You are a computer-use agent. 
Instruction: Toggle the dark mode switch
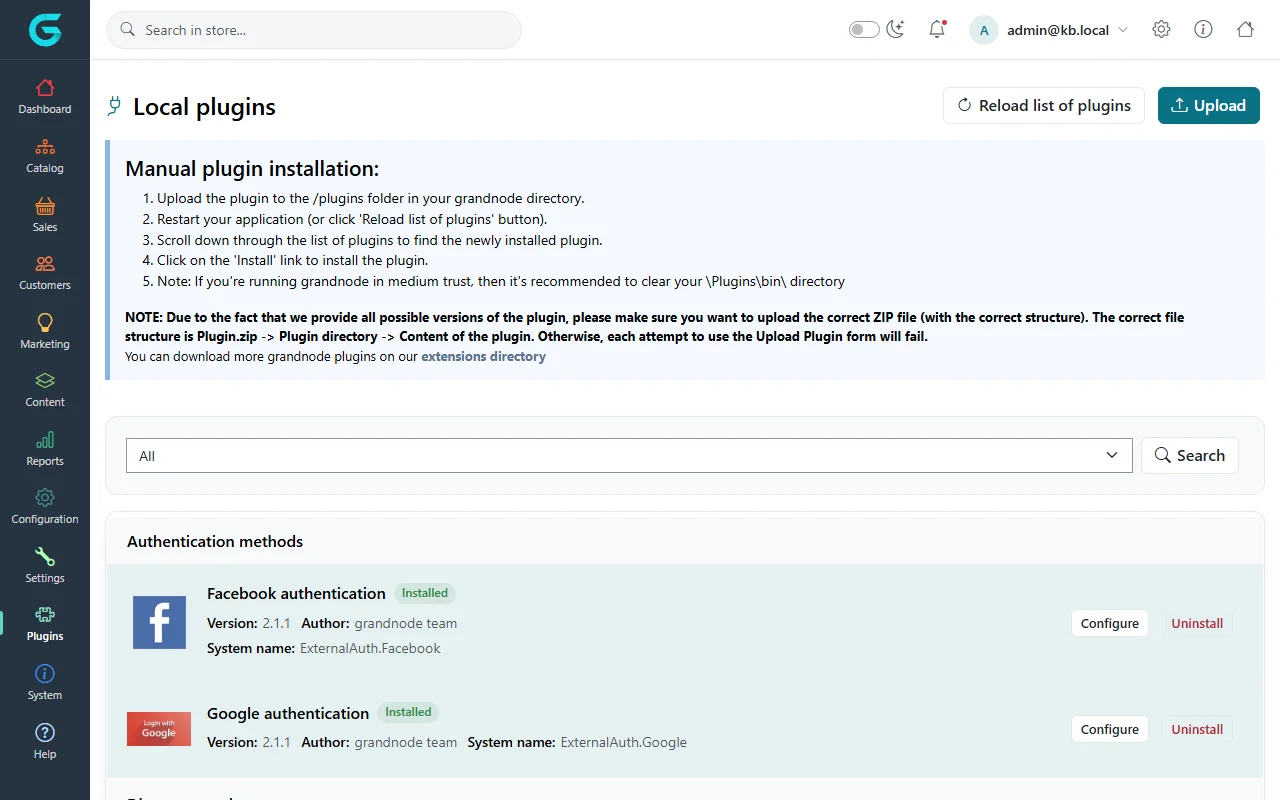click(x=864, y=30)
